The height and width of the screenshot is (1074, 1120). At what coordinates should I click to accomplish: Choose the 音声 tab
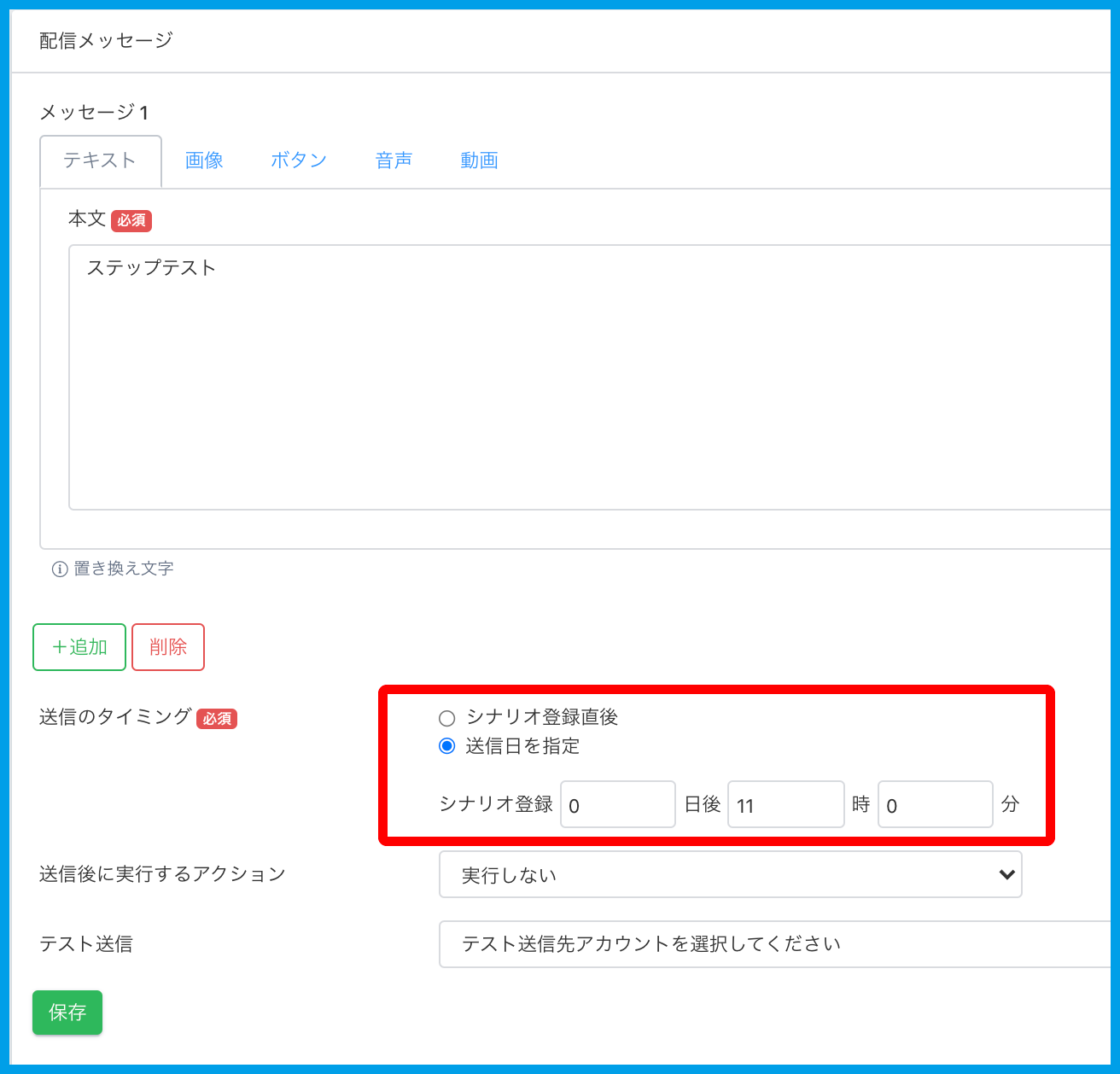(394, 161)
